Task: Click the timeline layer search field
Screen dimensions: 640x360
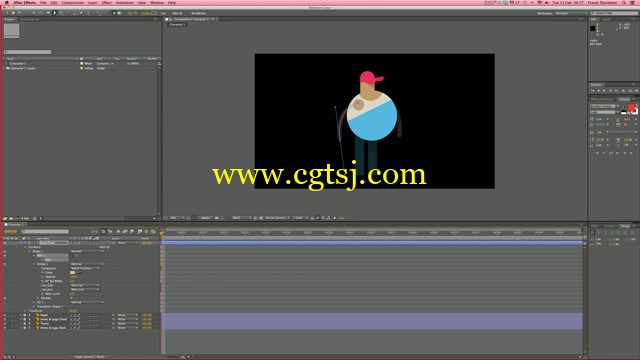Action: pyautogui.click(x=45, y=231)
